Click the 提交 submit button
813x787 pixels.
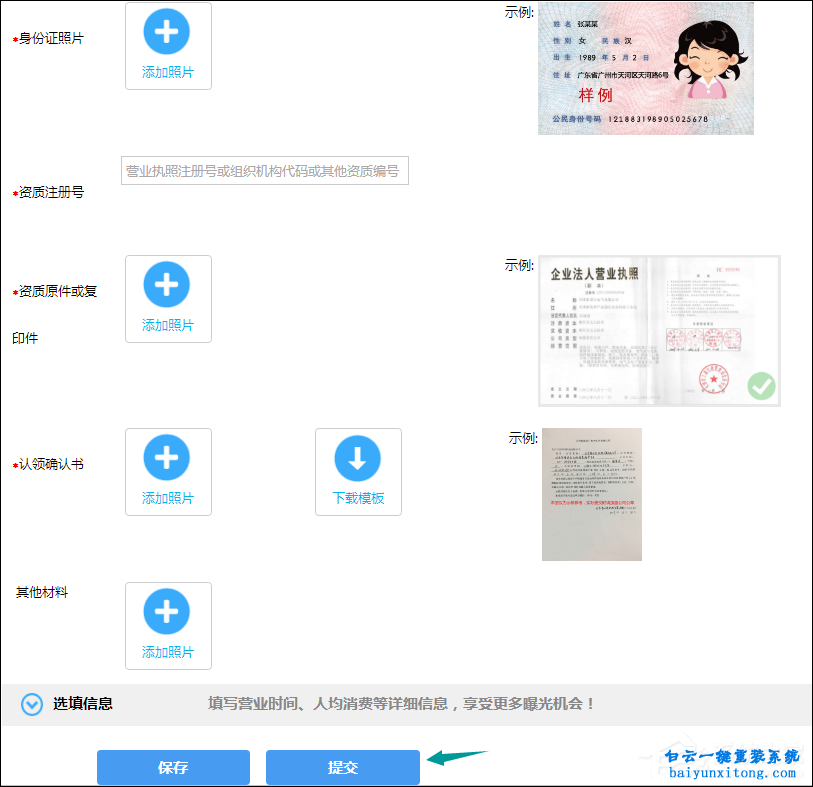click(x=342, y=767)
